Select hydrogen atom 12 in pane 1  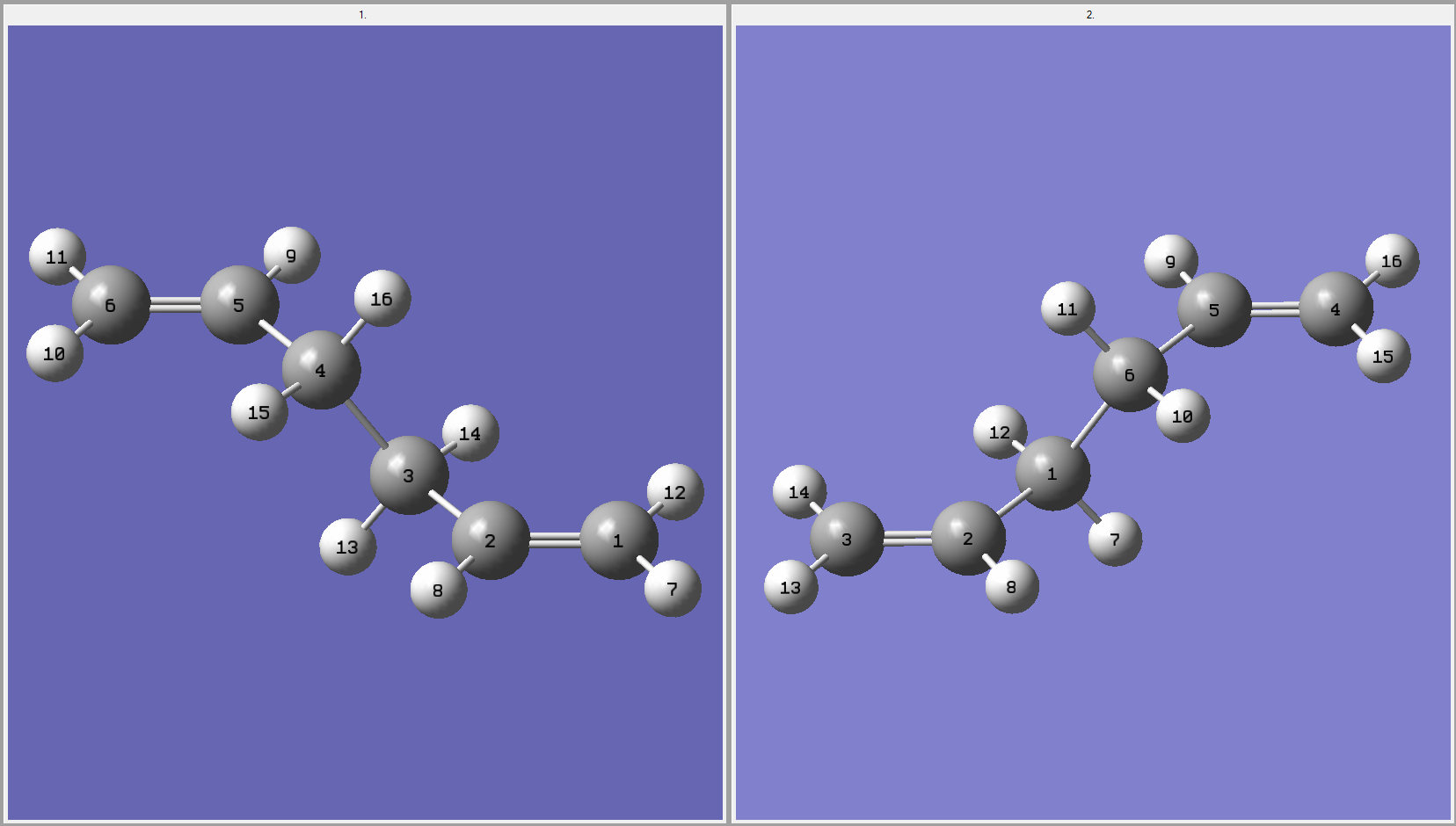point(675,492)
